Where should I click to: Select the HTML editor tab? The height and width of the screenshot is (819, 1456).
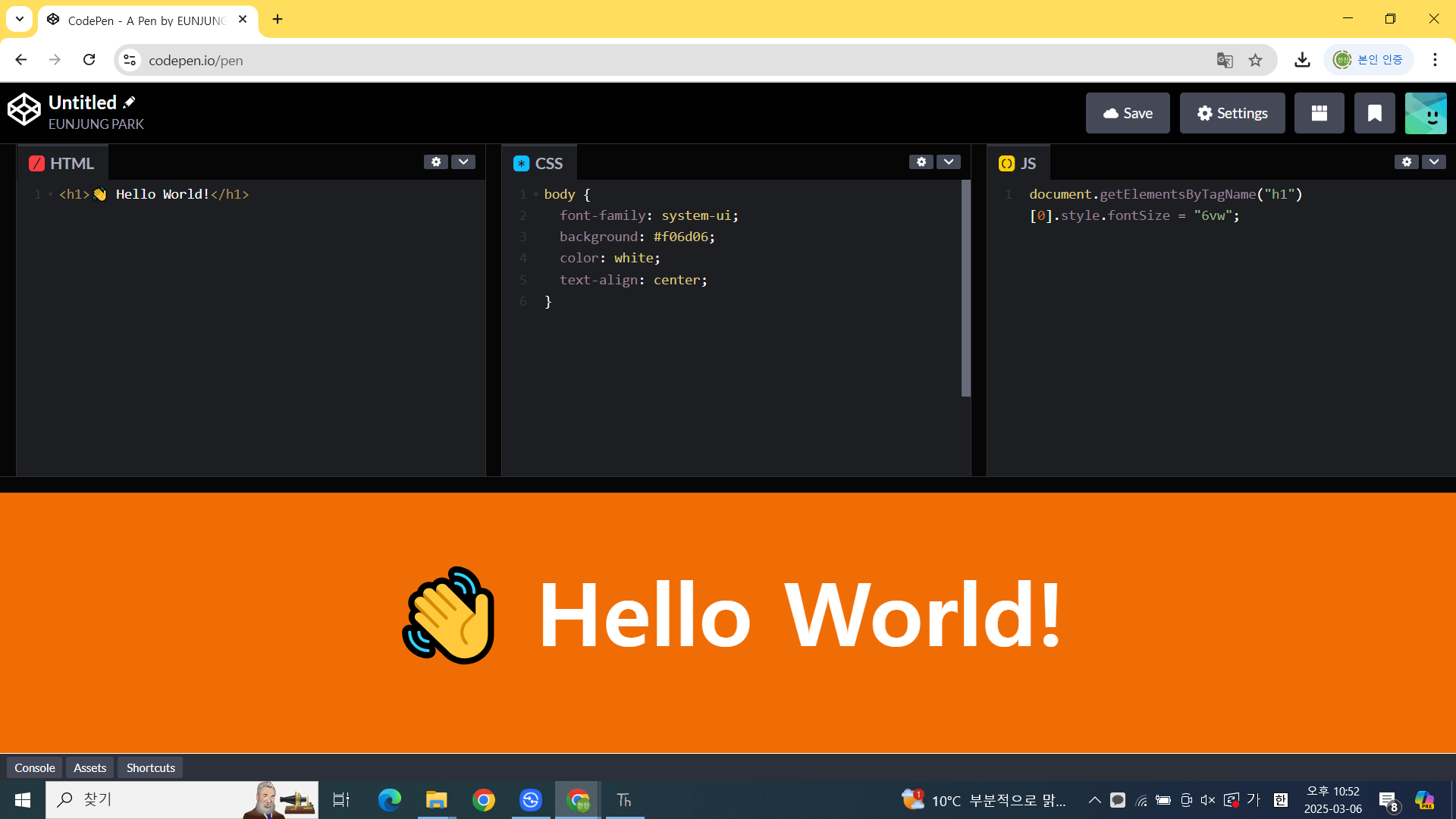point(62,163)
